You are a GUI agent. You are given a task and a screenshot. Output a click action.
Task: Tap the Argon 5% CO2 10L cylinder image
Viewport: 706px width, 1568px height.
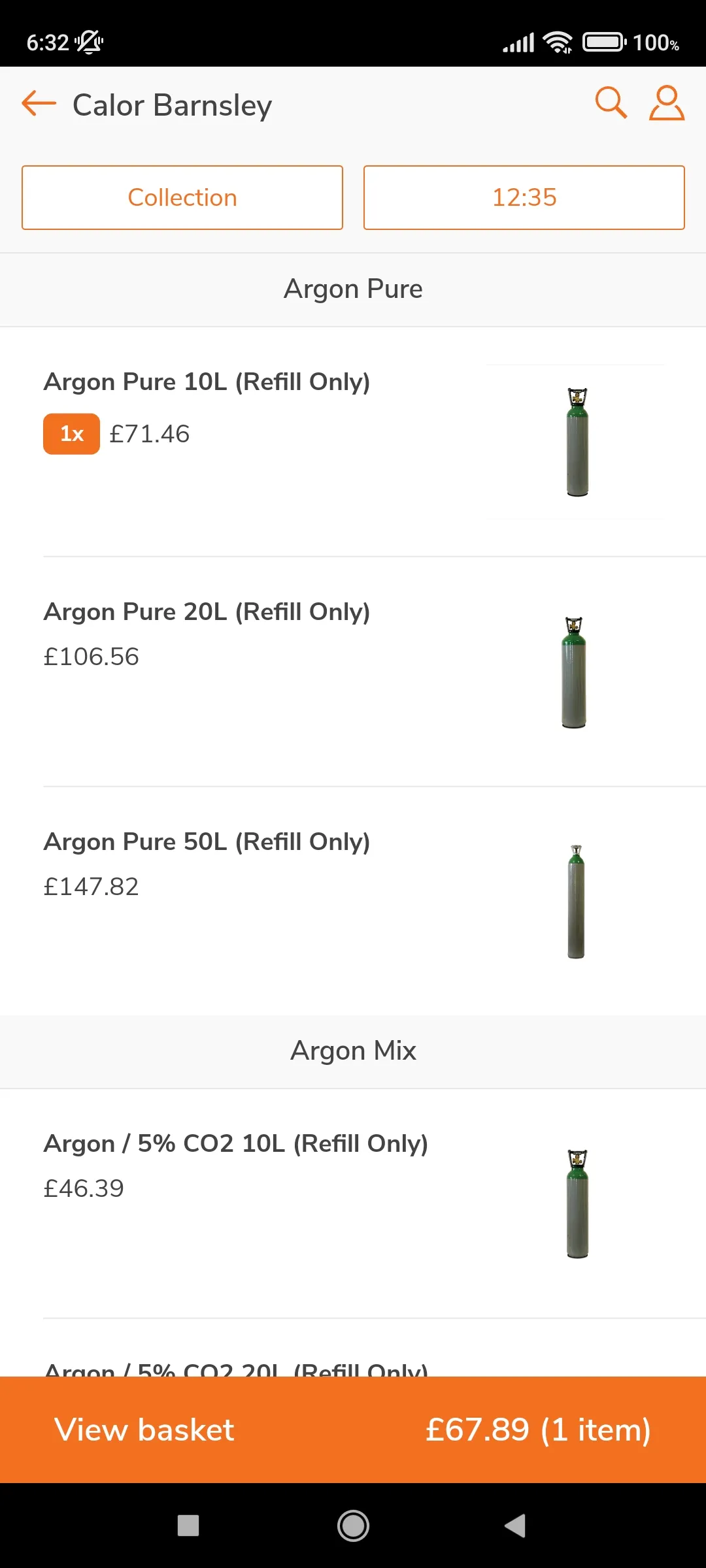click(577, 1203)
